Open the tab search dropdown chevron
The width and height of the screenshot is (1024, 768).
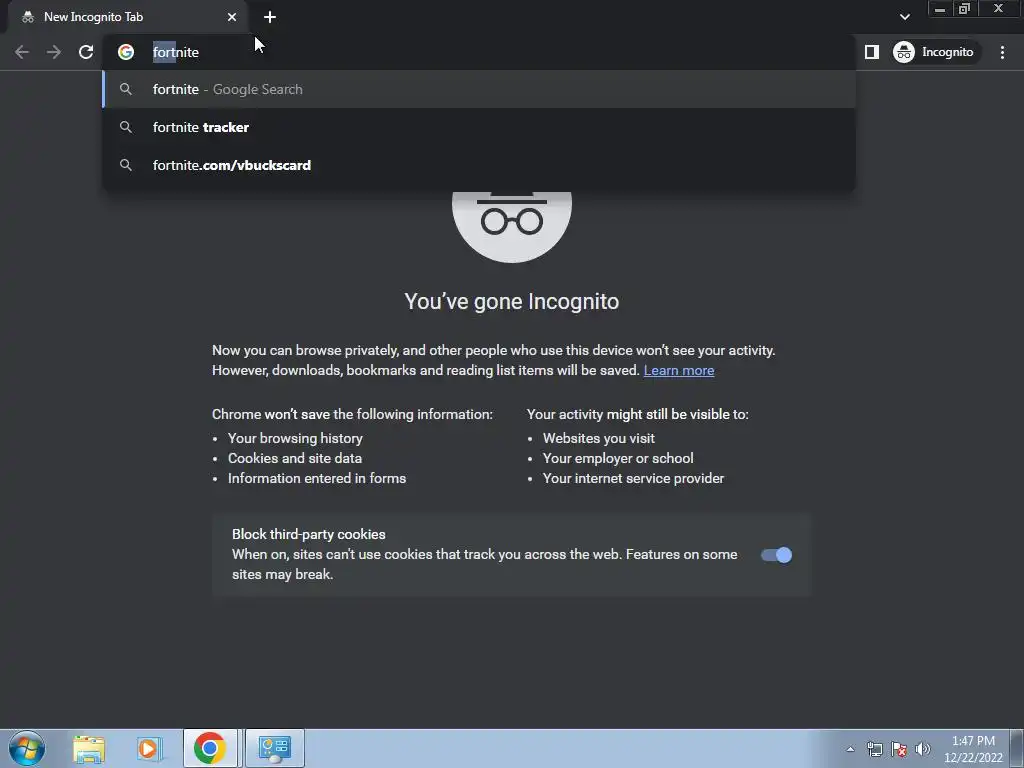coord(904,17)
